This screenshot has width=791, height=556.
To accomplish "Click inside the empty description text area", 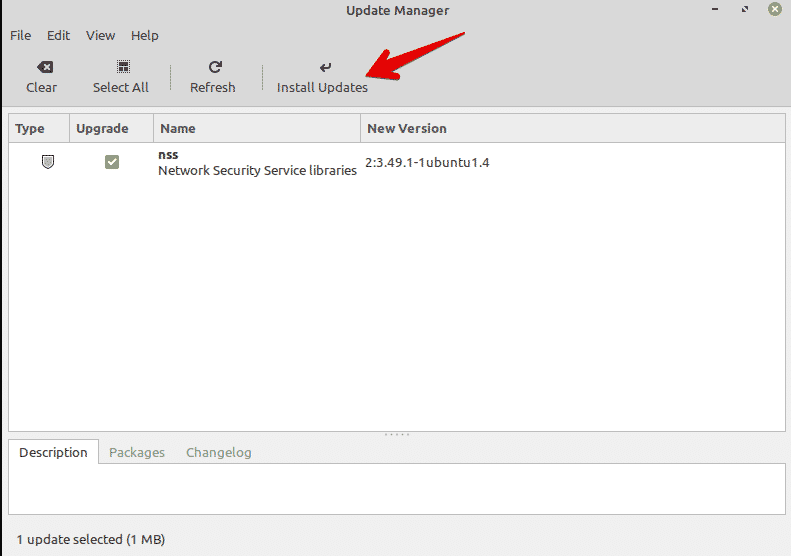I will pyautogui.click(x=397, y=489).
